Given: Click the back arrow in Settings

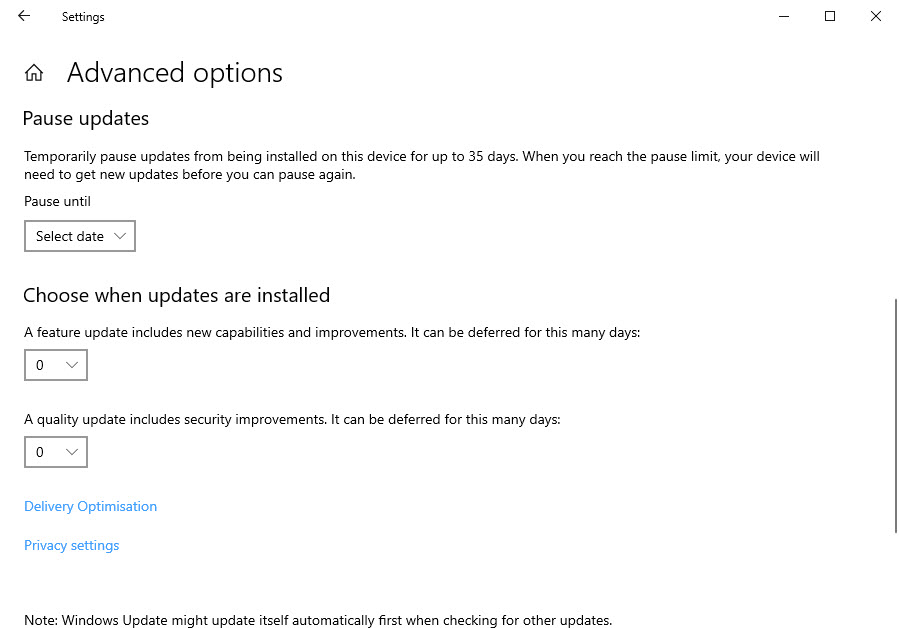Looking at the screenshot, I should coord(24,16).
